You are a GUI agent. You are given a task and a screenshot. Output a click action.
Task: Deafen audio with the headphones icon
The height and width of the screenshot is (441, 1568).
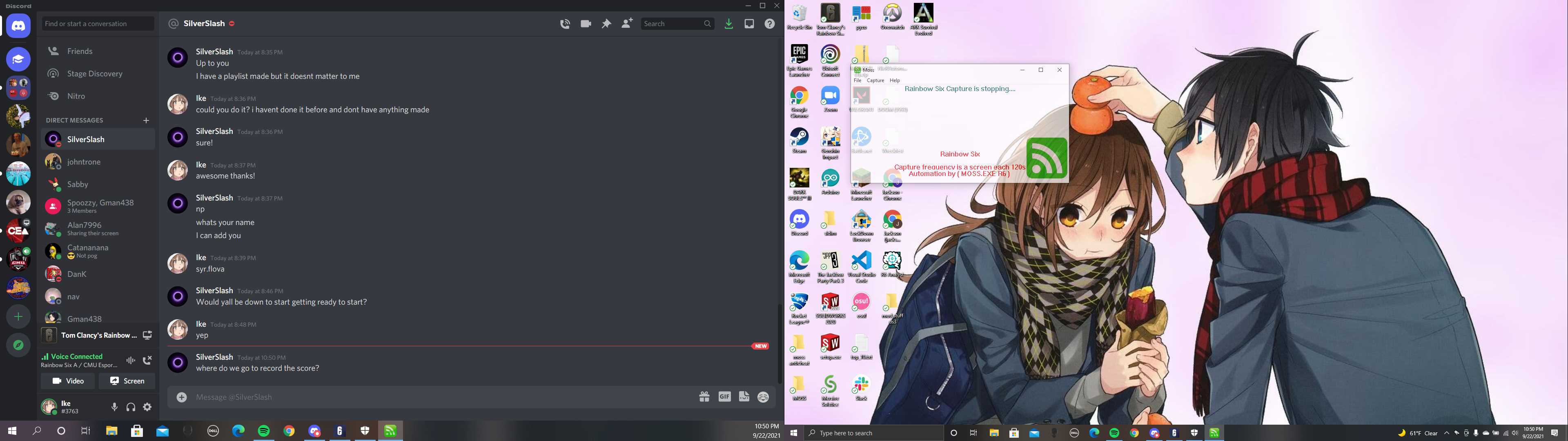pos(131,407)
